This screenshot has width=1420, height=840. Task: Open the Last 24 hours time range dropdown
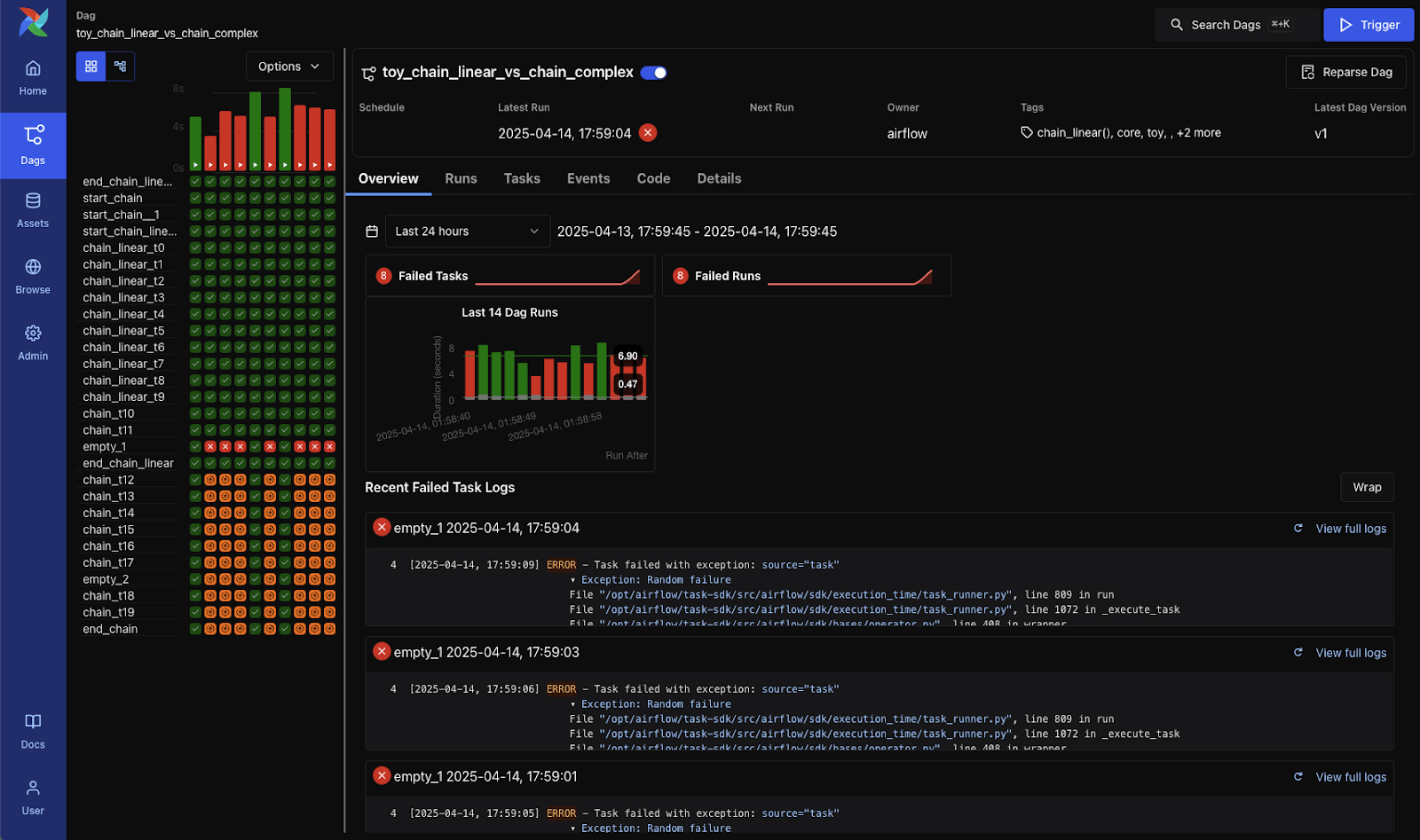[x=467, y=232]
